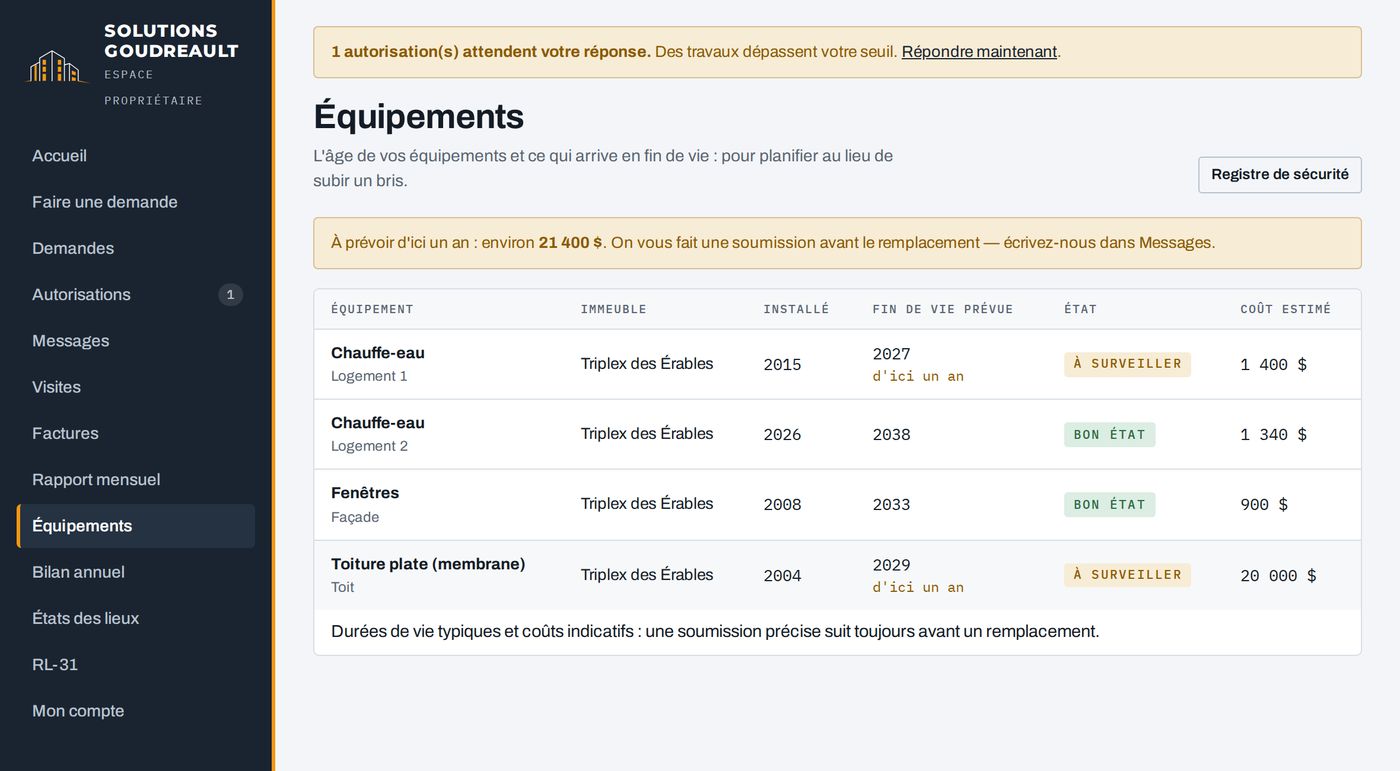The width and height of the screenshot is (1400, 771).
Task: Click the Répondre maintenant link
Action: (979, 52)
